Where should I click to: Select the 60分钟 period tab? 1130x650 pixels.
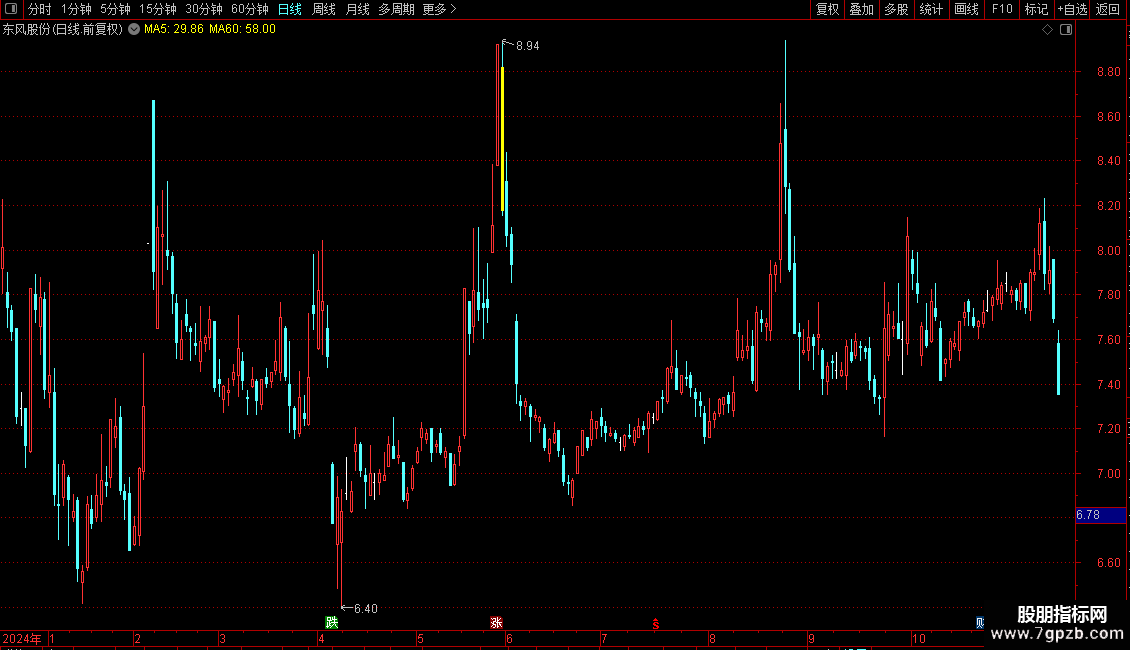click(250, 9)
